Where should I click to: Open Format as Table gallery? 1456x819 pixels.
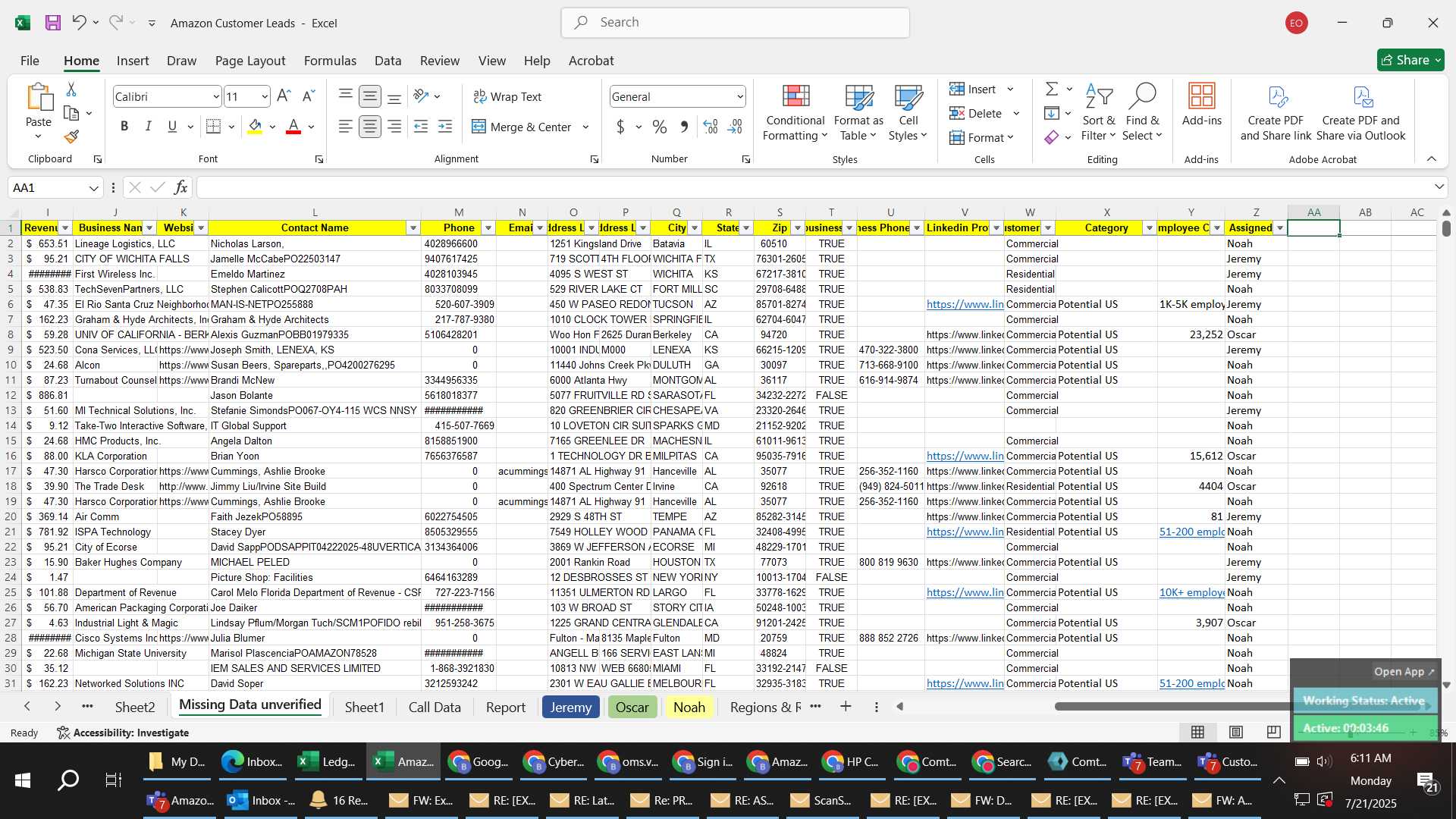(858, 112)
